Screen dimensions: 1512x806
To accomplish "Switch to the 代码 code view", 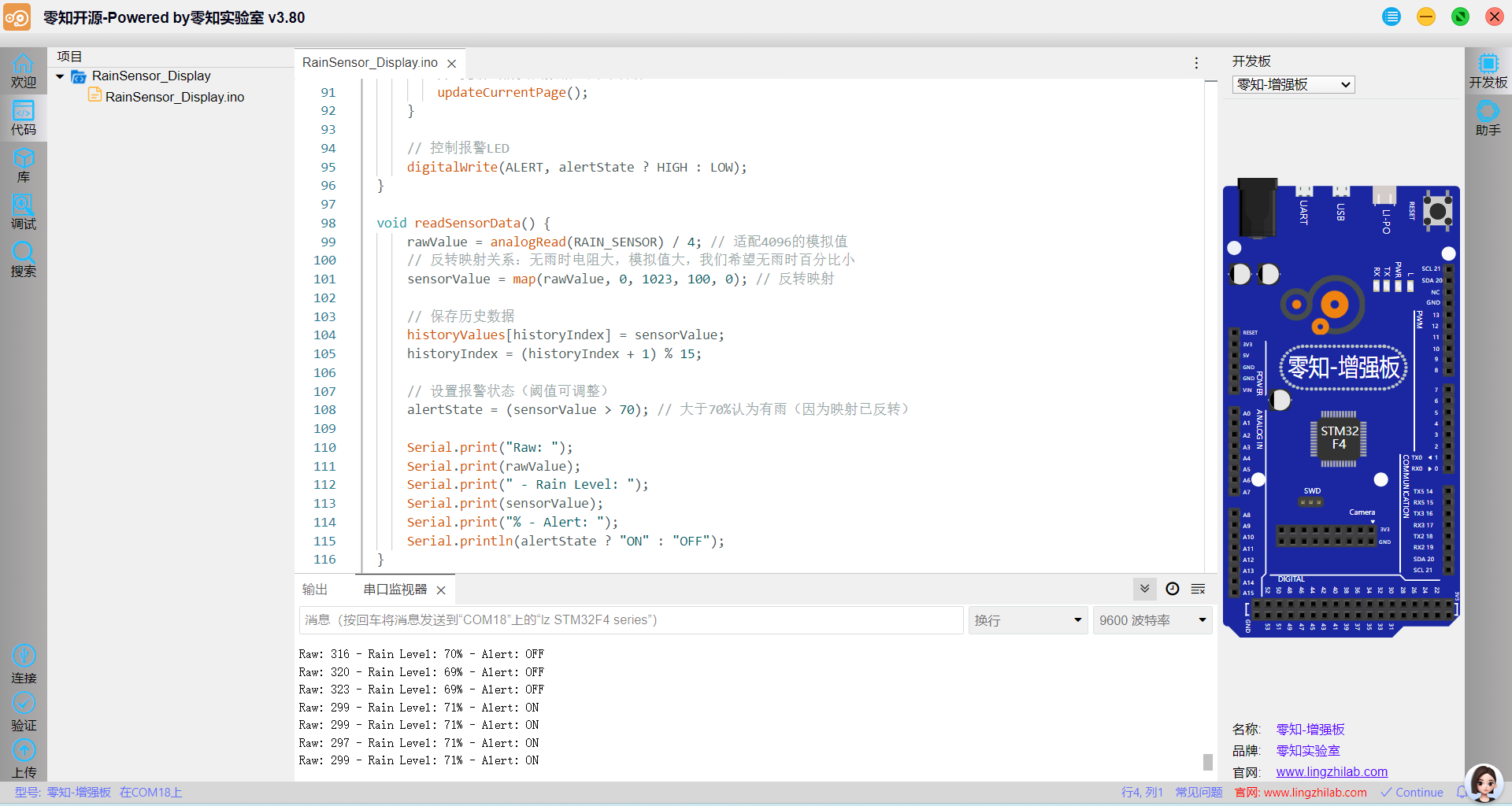I will click(x=23, y=118).
